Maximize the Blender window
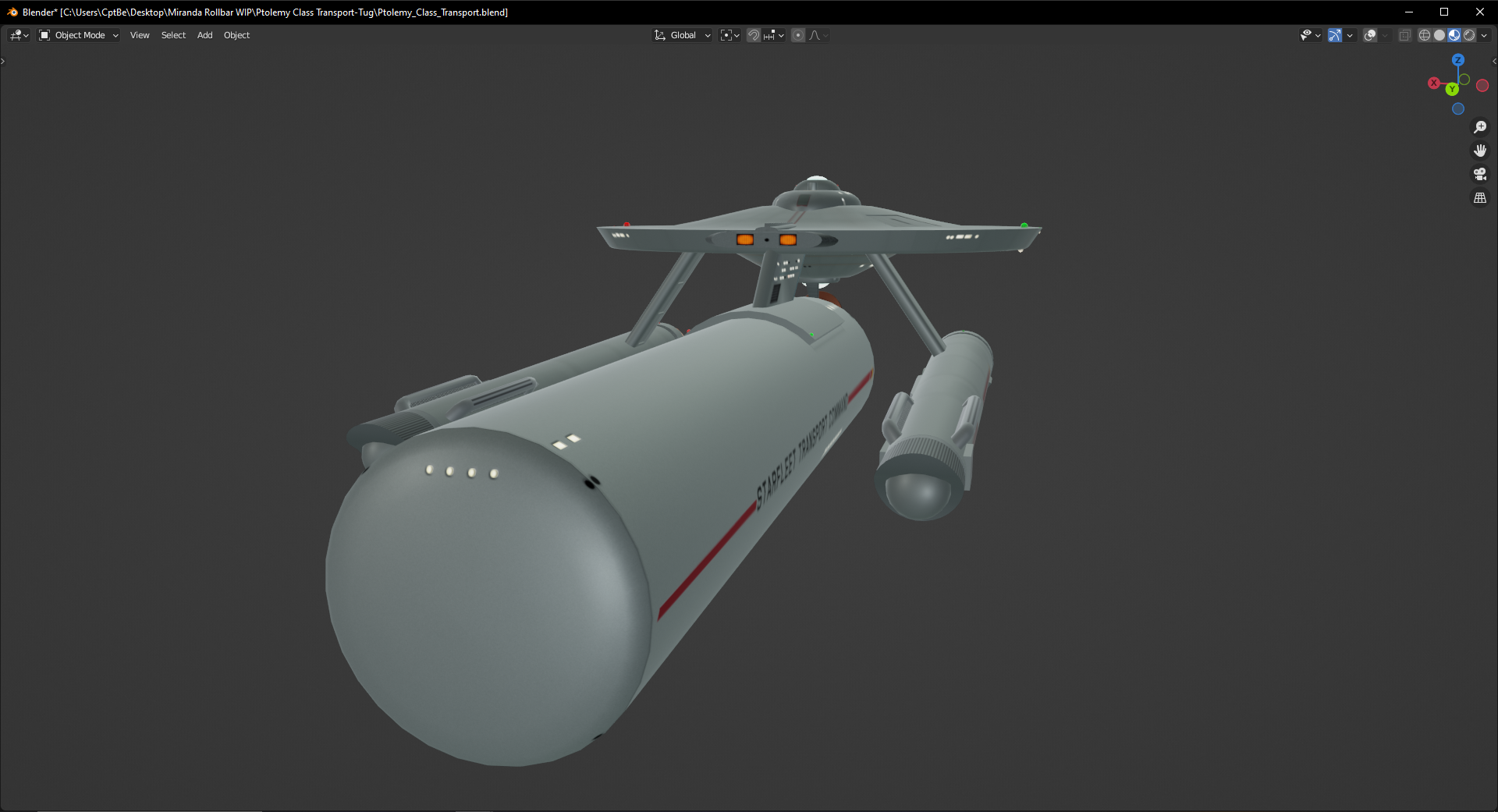Screen dimensions: 1498x812 tap(1444, 12)
